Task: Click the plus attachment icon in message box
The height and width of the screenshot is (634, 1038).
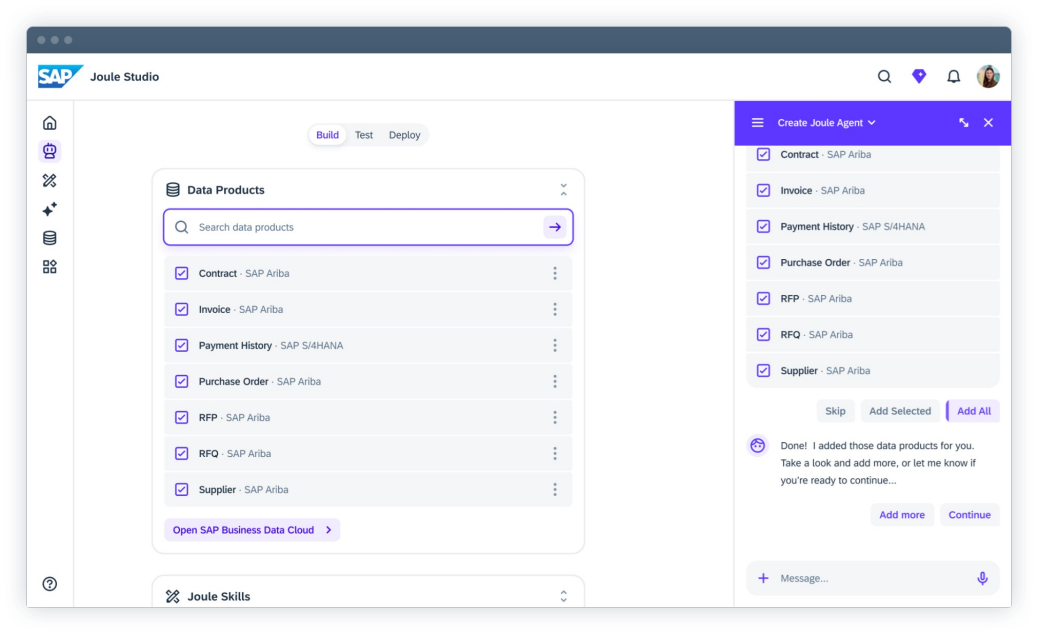Action: [763, 578]
